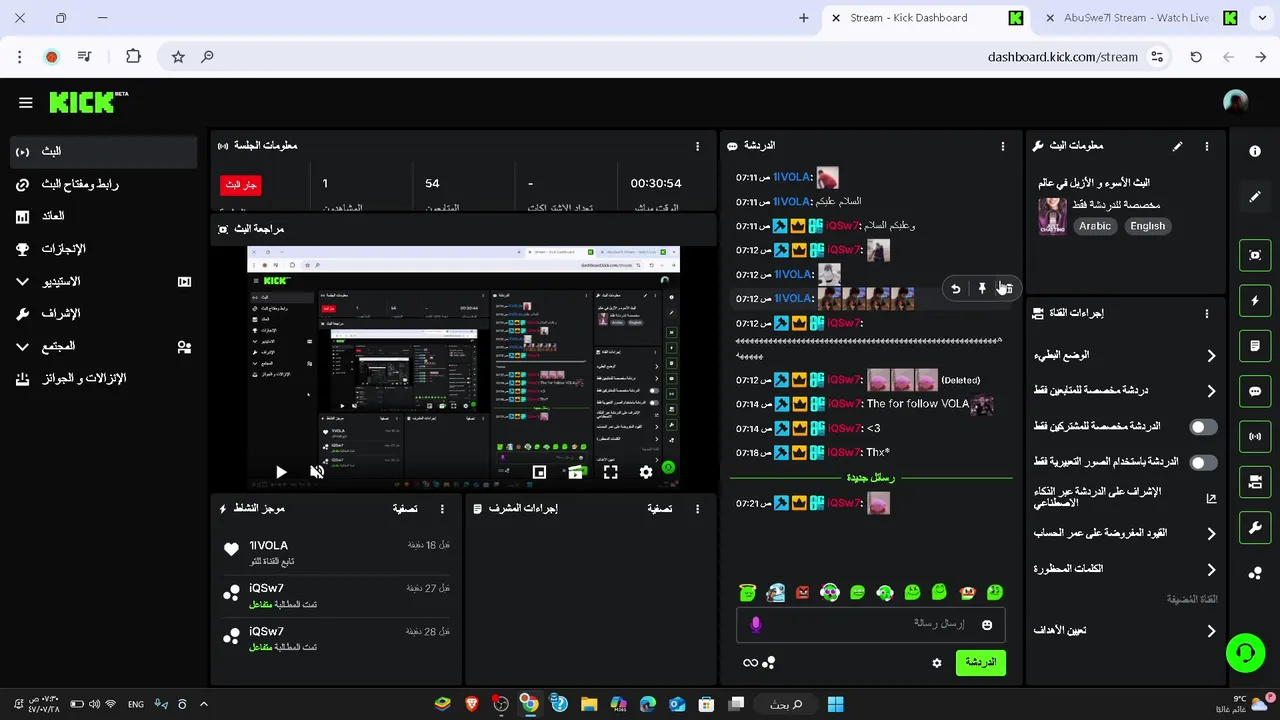Select البث in left sidebar

pyautogui.click(x=105, y=152)
